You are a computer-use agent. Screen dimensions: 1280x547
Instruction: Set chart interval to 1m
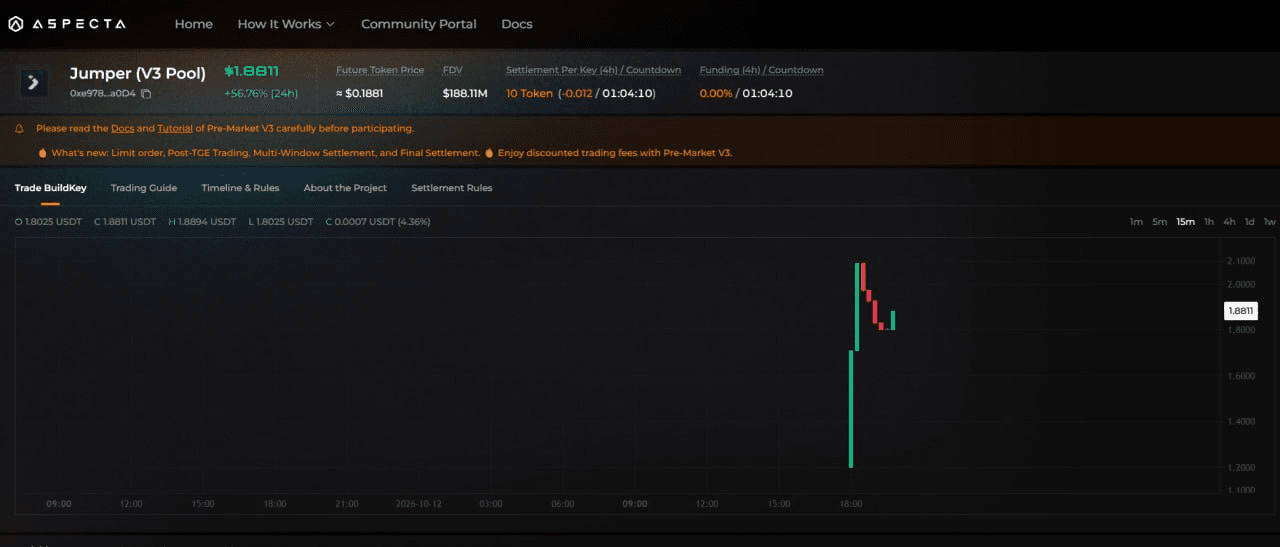1136,222
